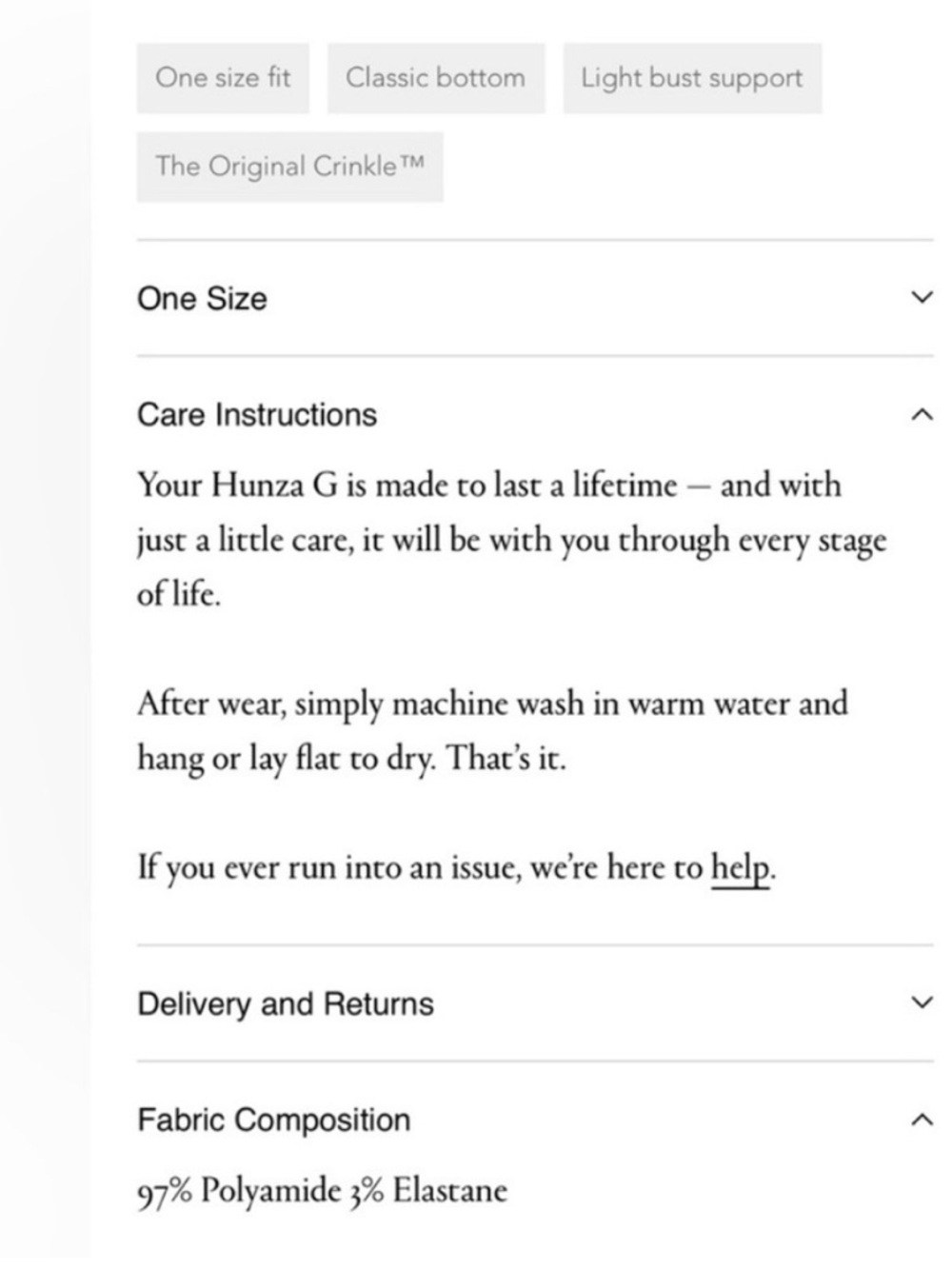This screenshot has width=952, height=1269.
Task: Click the word Elastane in composition
Action: [449, 1192]
